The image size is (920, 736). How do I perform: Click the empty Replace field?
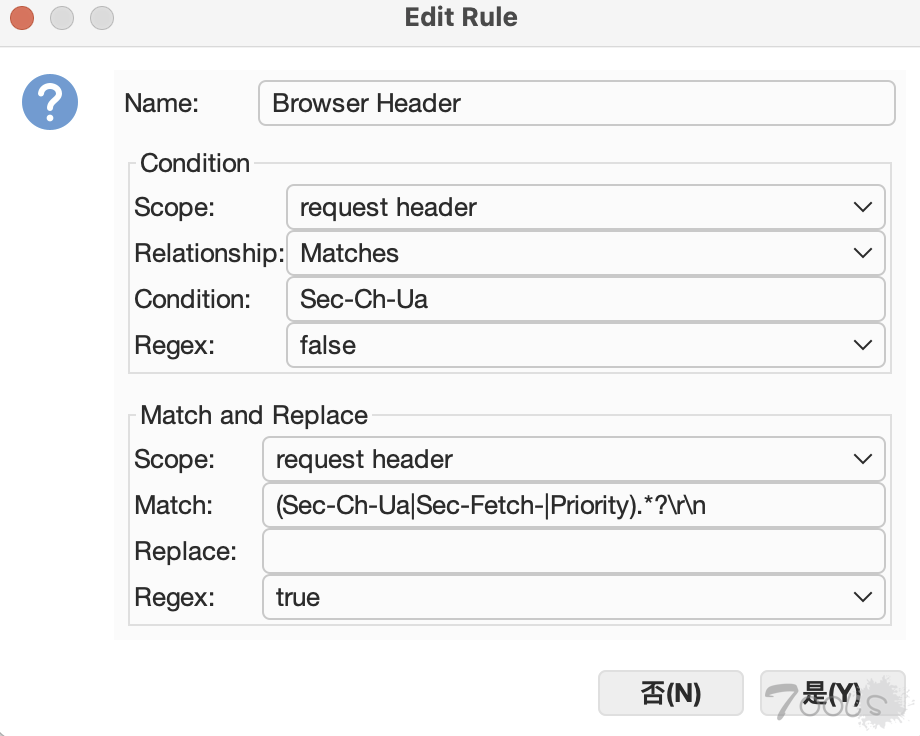[x=573, y=551]
